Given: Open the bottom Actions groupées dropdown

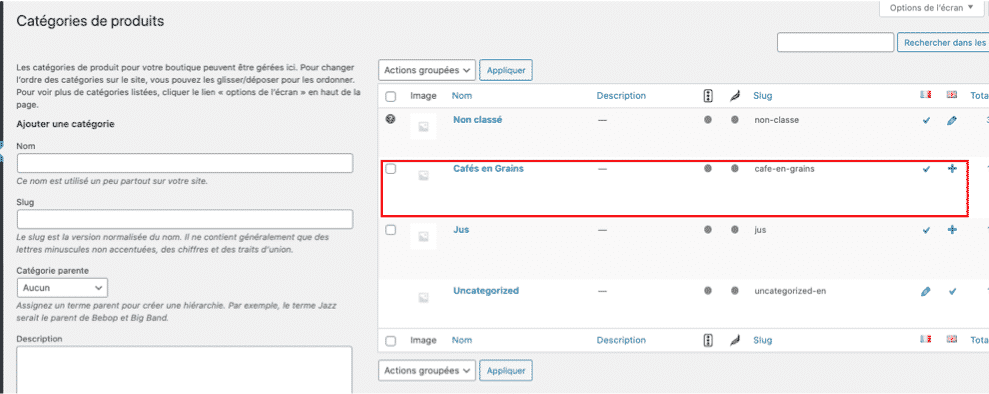Looking at the screenshot, I should click(x=427, y=370).
